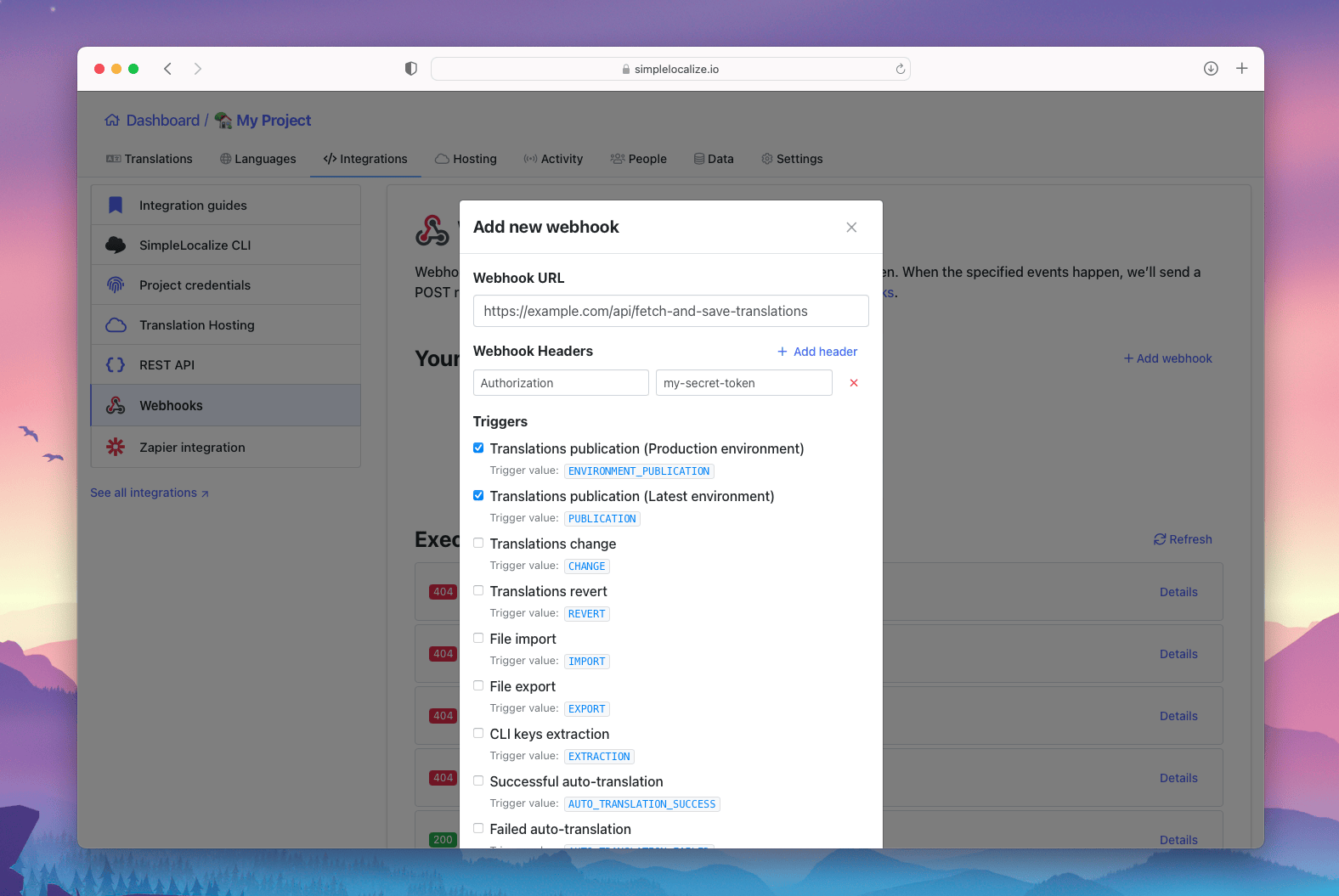The height and width of the screenshot is (896, 1339).
Task: Click the Zapier integration asterisk icon
Action: (x=116, y=448)
